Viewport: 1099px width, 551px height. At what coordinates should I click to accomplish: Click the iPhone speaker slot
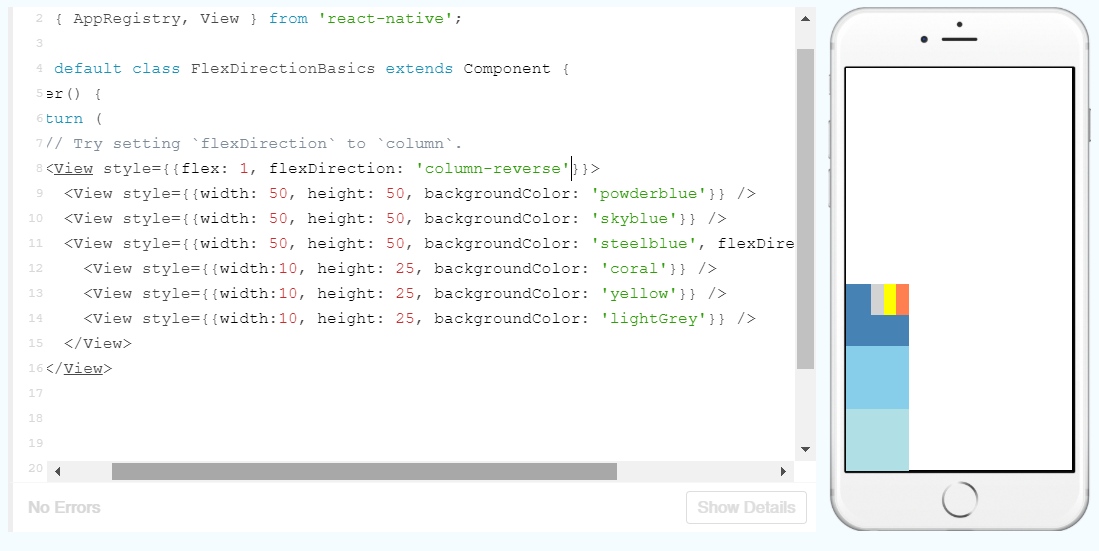point(959,39)
